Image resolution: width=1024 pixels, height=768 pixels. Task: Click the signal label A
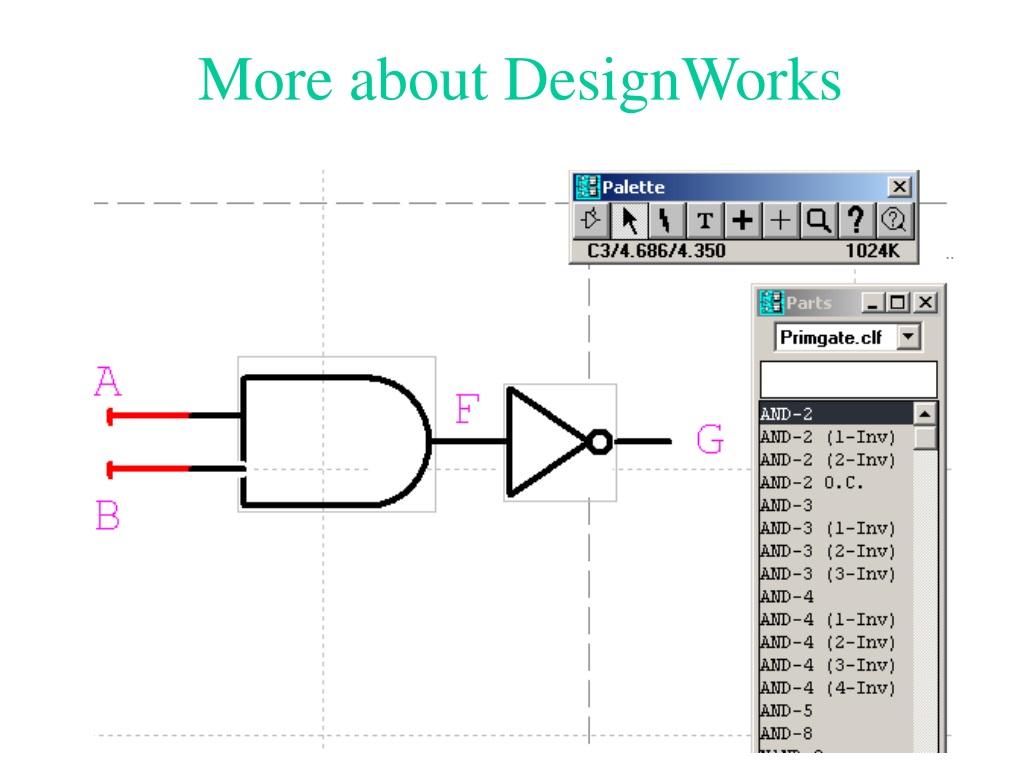(108, 381)
